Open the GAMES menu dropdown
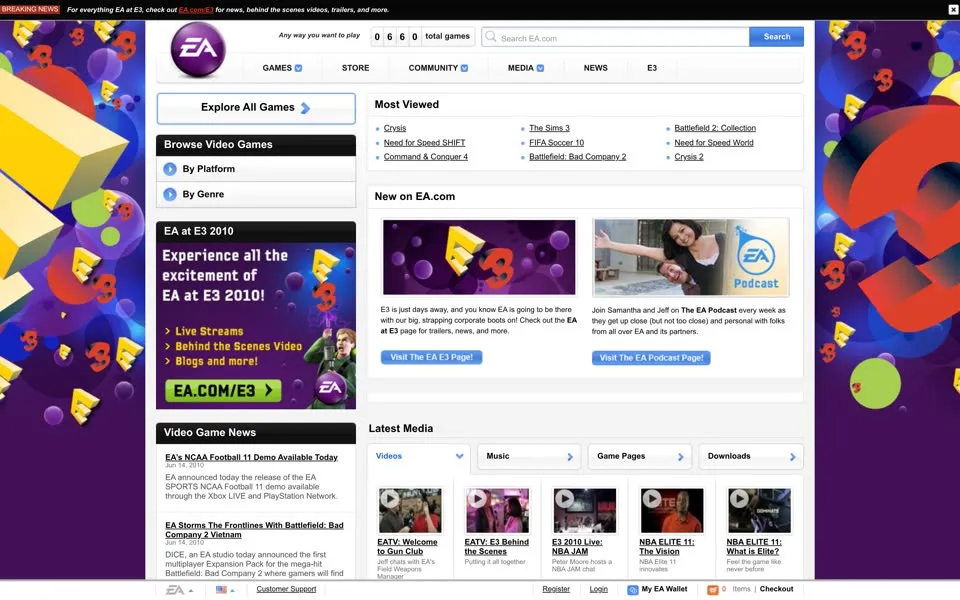The width and height of the screenshot is (960, 600). 298,68
